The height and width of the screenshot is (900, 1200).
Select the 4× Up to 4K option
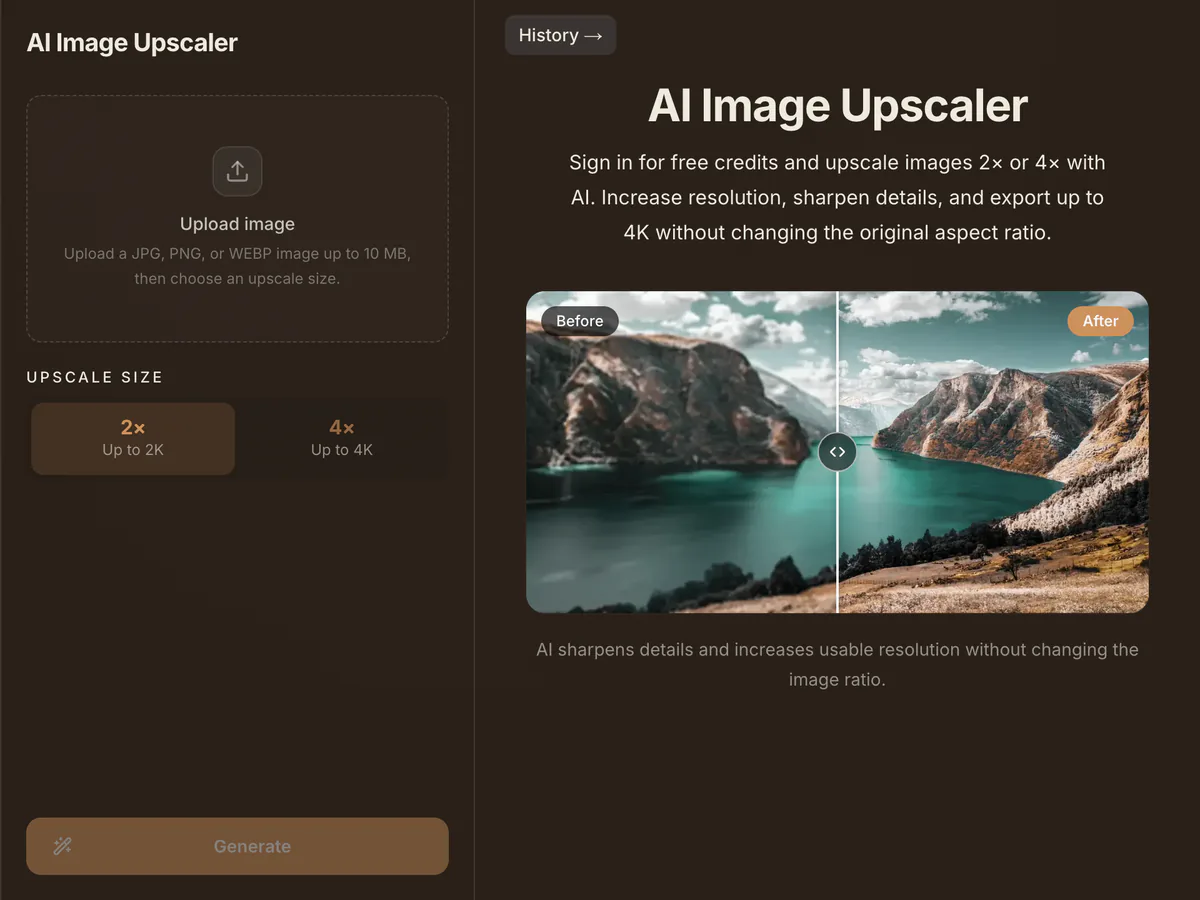click(x=342, y=438)
